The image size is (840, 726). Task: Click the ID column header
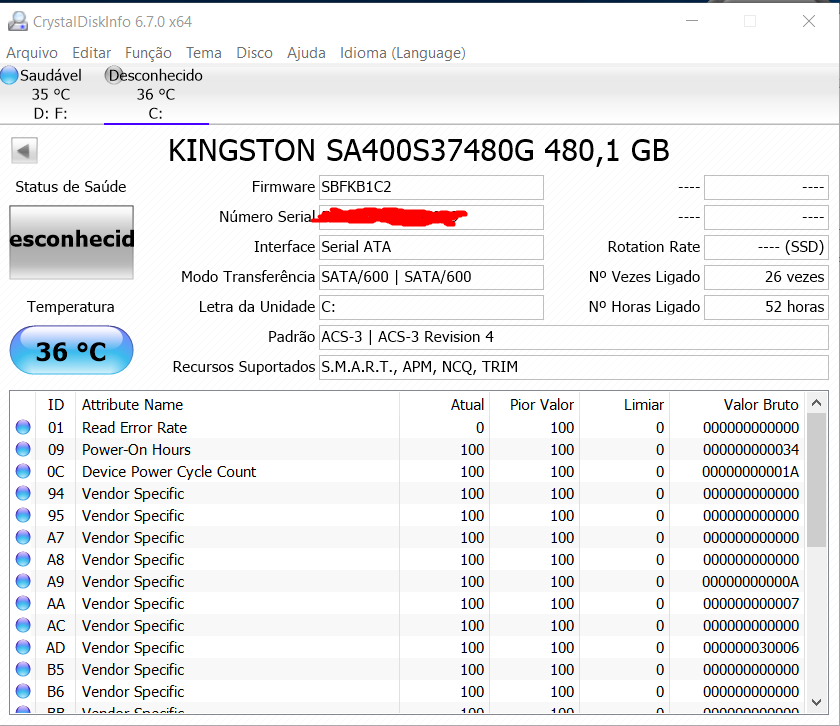coord(56,405)
